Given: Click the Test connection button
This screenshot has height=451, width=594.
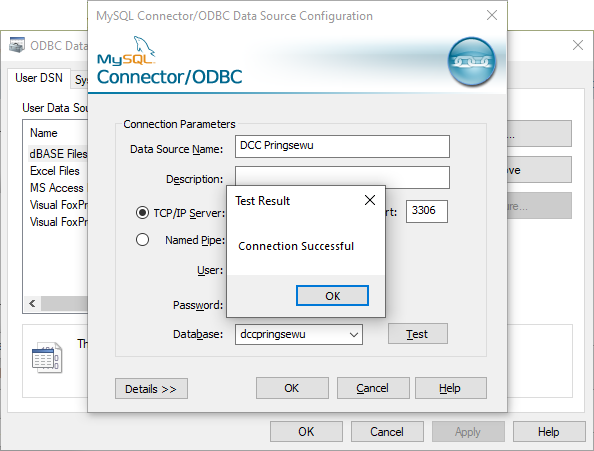Looking at the screenshot, I should [417, 334].
